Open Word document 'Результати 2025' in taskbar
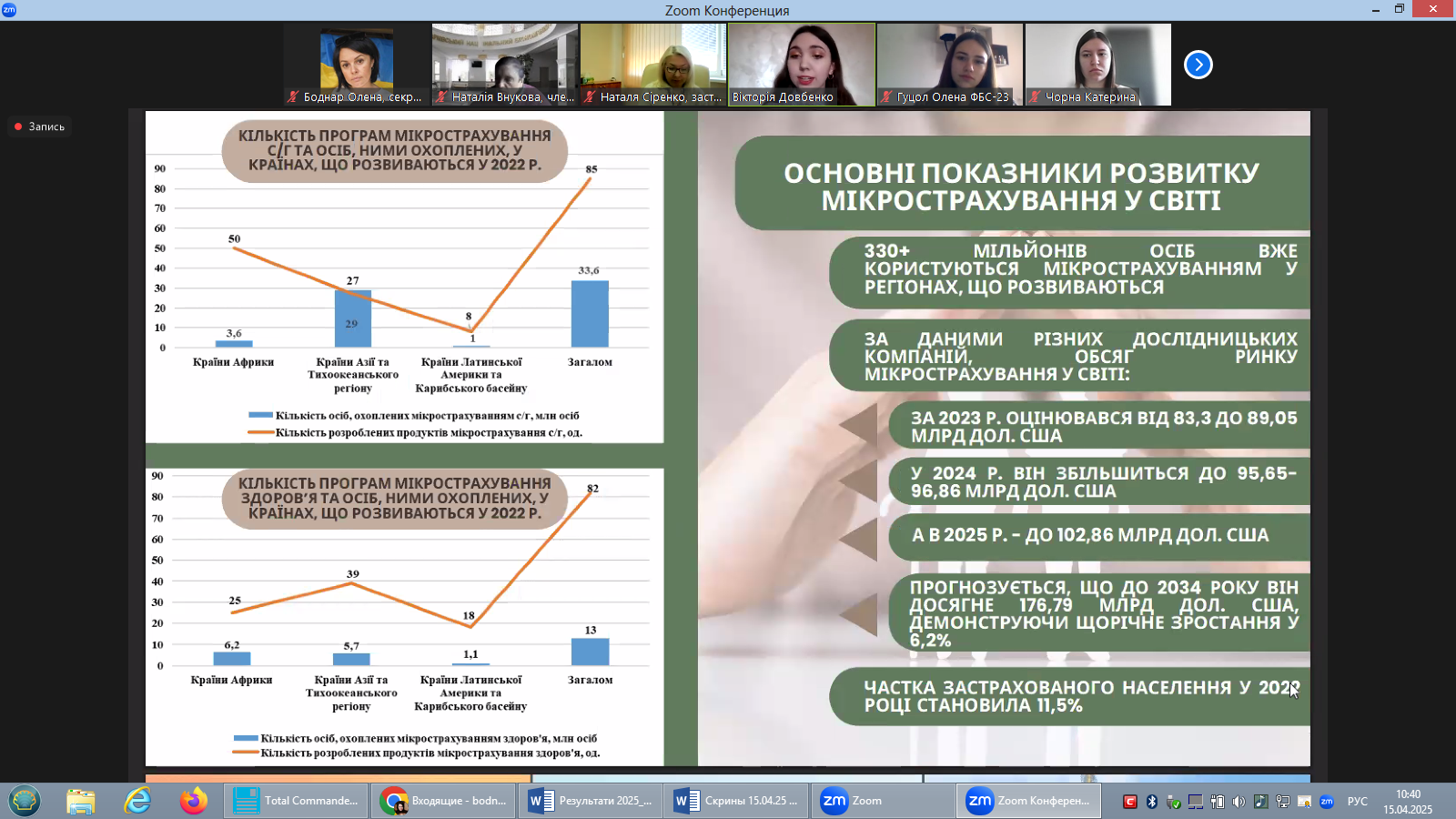1456x819 pixels. coord(591,801)
